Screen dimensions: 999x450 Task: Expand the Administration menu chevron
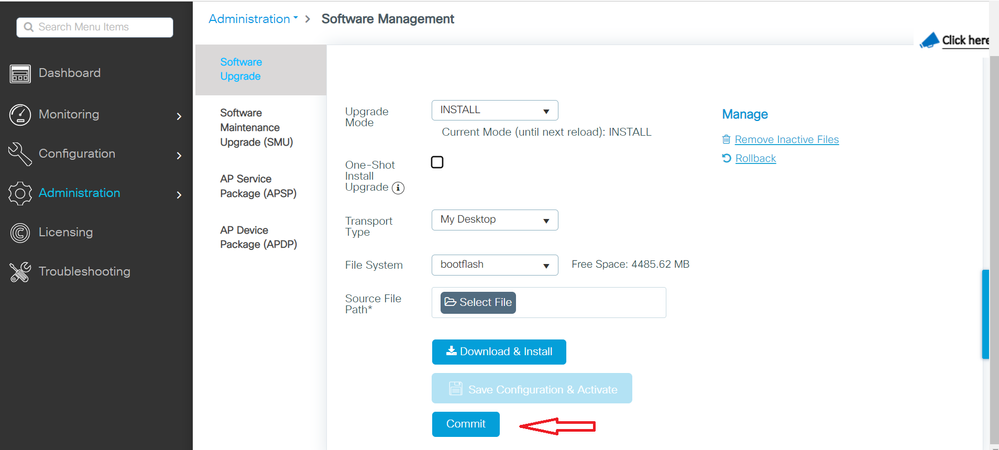click(x=179, y=195)
